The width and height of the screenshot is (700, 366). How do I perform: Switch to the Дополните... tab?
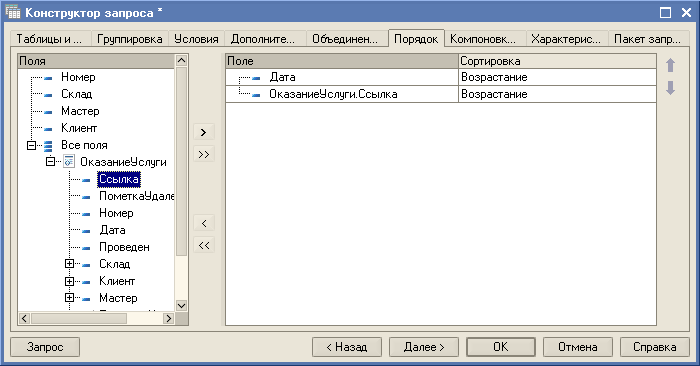(x=265, y=39)
